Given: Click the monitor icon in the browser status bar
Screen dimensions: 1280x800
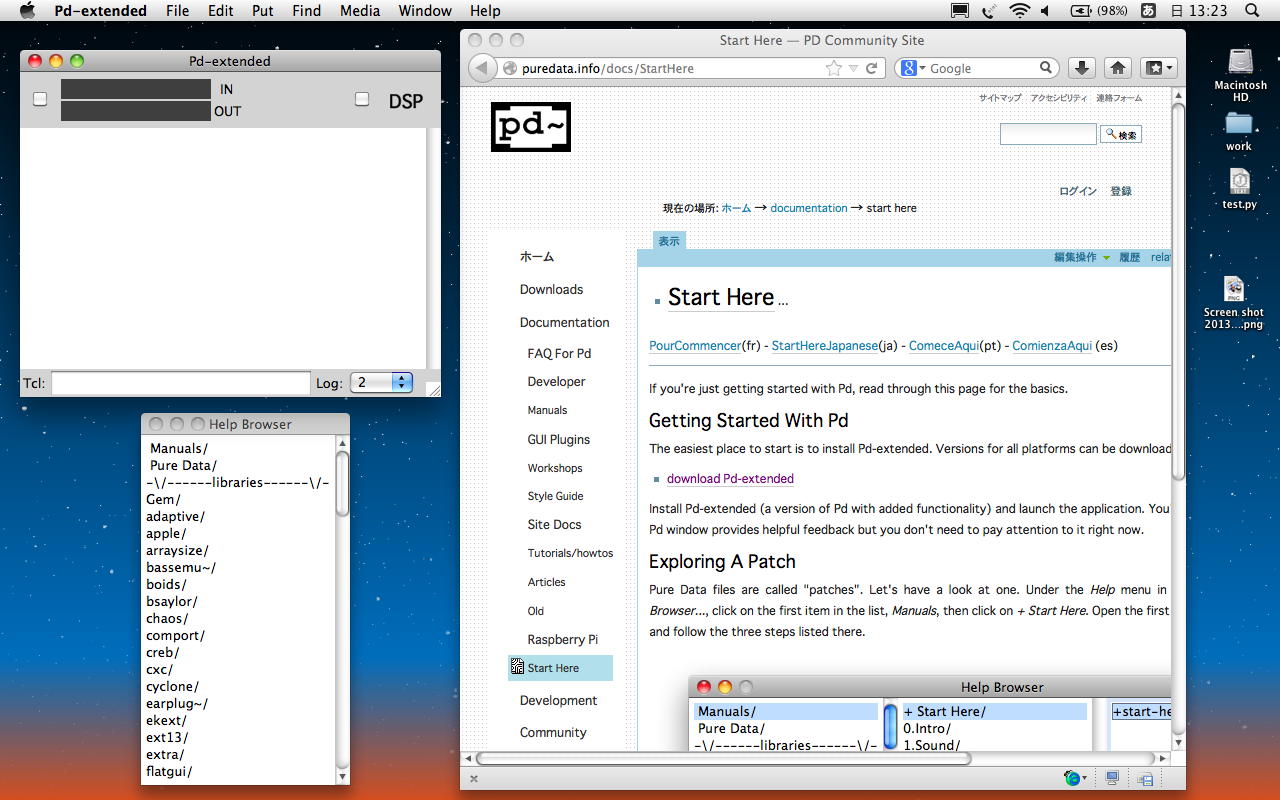Looking at the screenshot, I should [x=1112, y=778].
